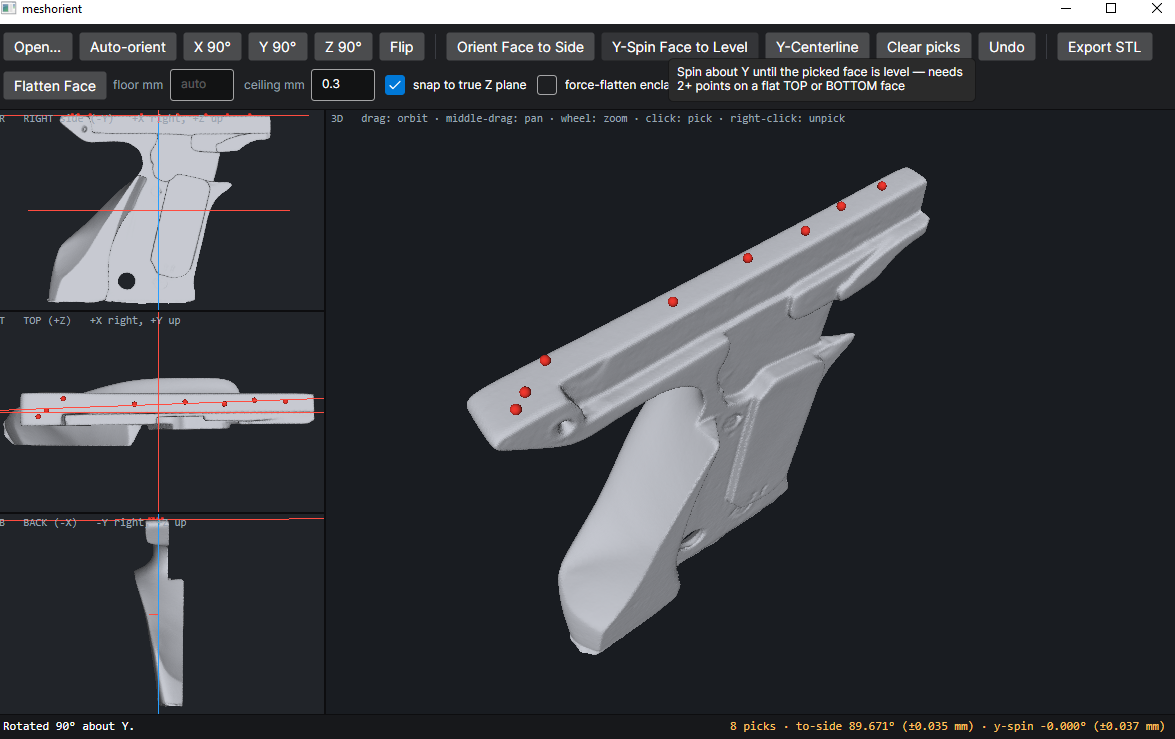Viewport: 1175px width, 739px height.
Task: Click the pick point nearest the muzzle tip
Action: 882,186
